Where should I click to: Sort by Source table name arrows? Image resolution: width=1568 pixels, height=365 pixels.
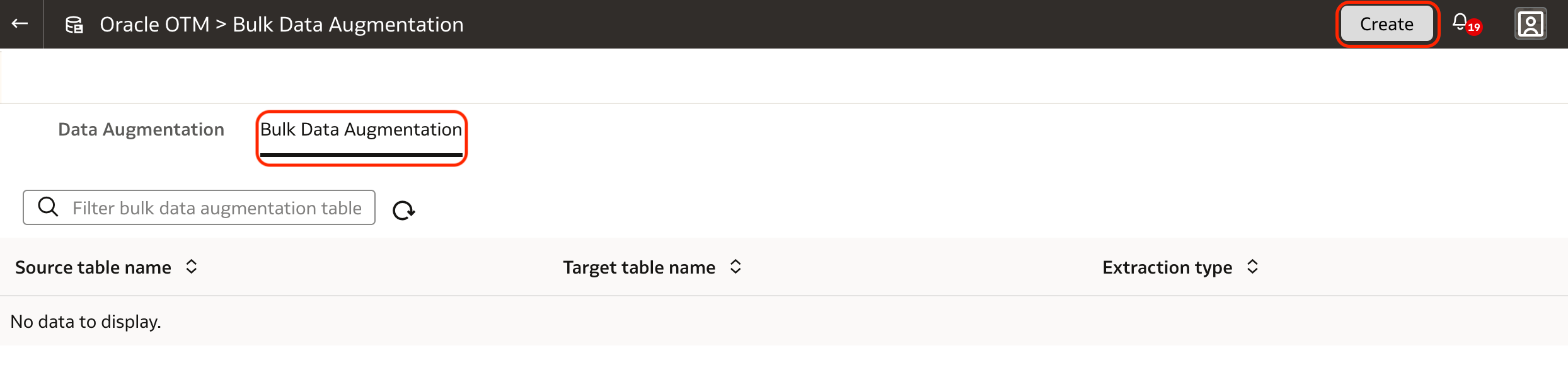(192, 267)
